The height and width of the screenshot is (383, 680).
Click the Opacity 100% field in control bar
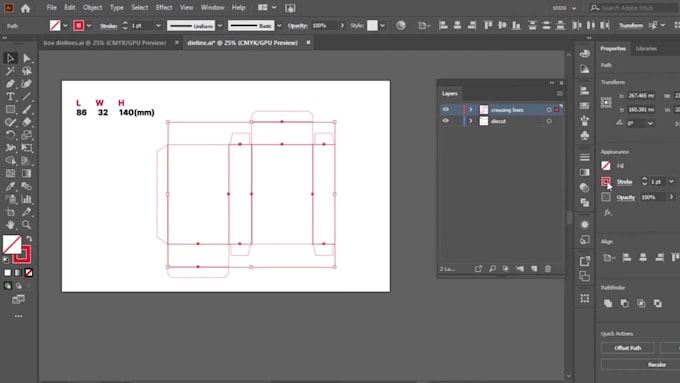click(x=324, y=26)
